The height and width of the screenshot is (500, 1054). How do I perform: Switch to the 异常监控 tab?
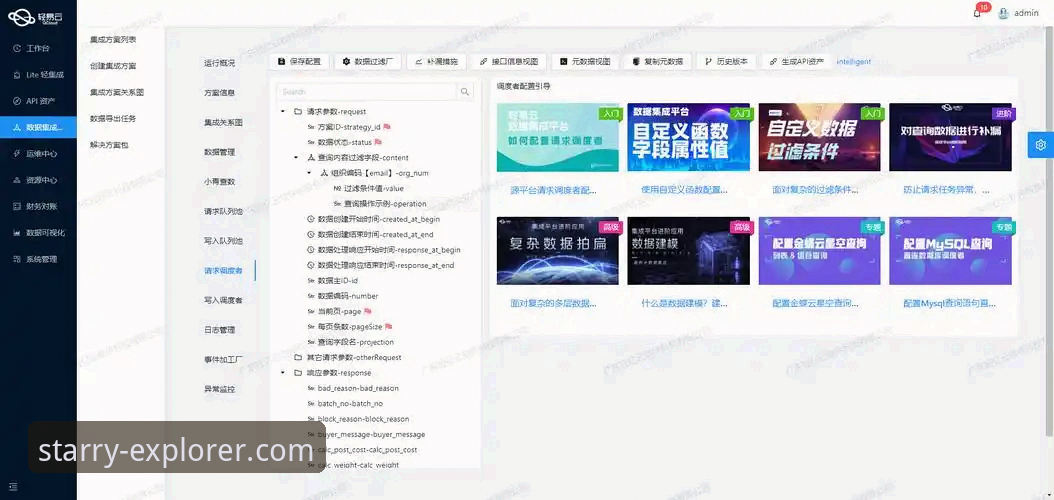(x=219, y=389)
